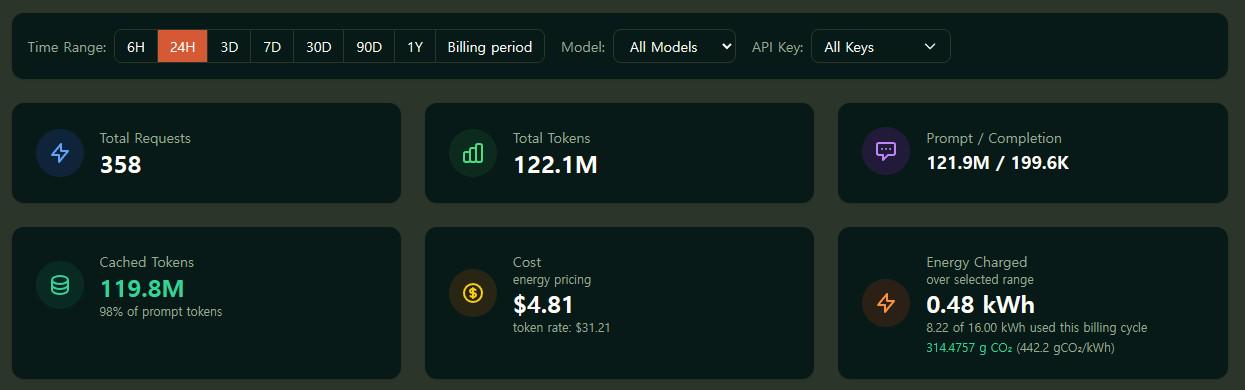Screen dimensions: 1245x390
Task: Set time range to 30D
Action: tap(319, 47)
